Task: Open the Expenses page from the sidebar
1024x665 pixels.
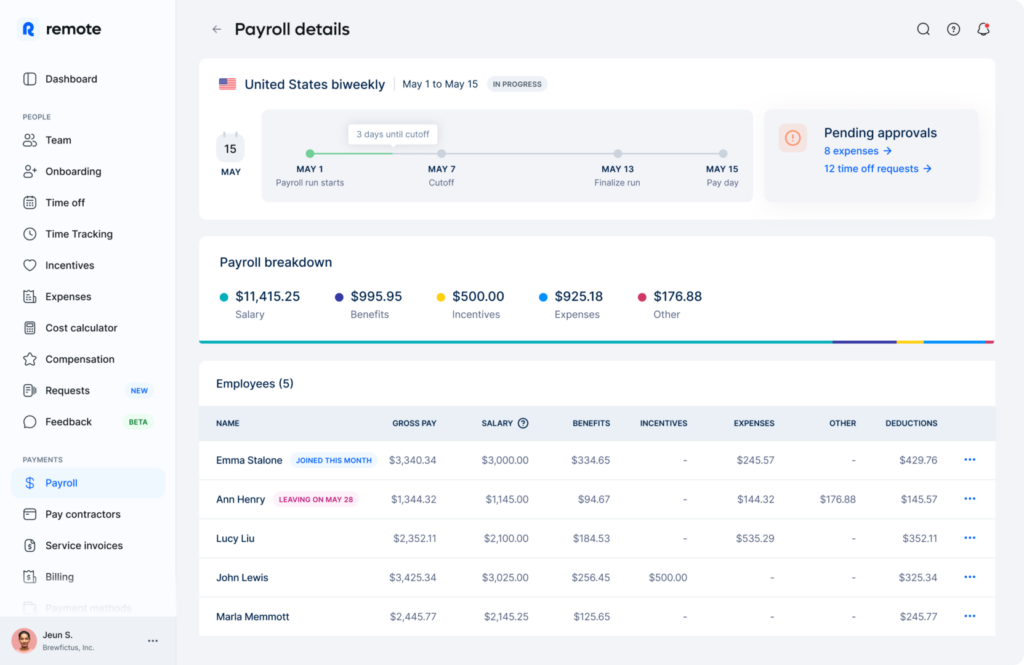Action: (x=30, y=296)
